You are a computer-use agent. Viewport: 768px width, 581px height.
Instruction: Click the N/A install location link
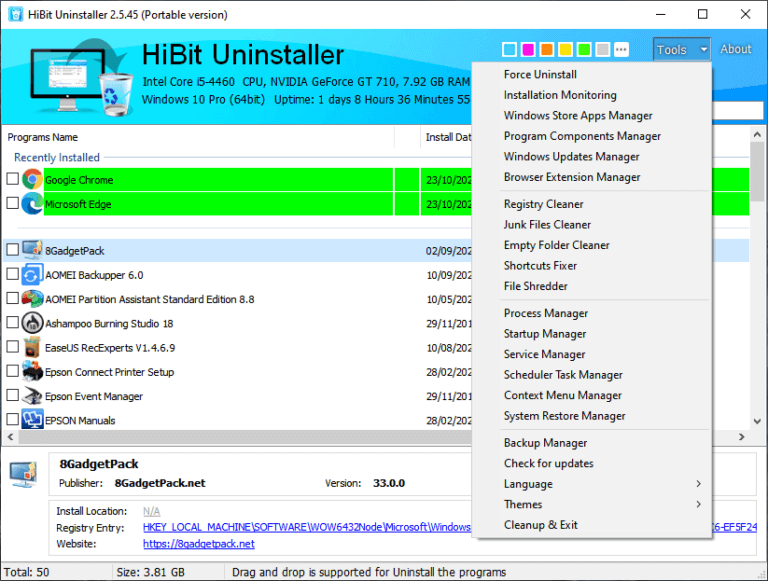click(151, 511)
